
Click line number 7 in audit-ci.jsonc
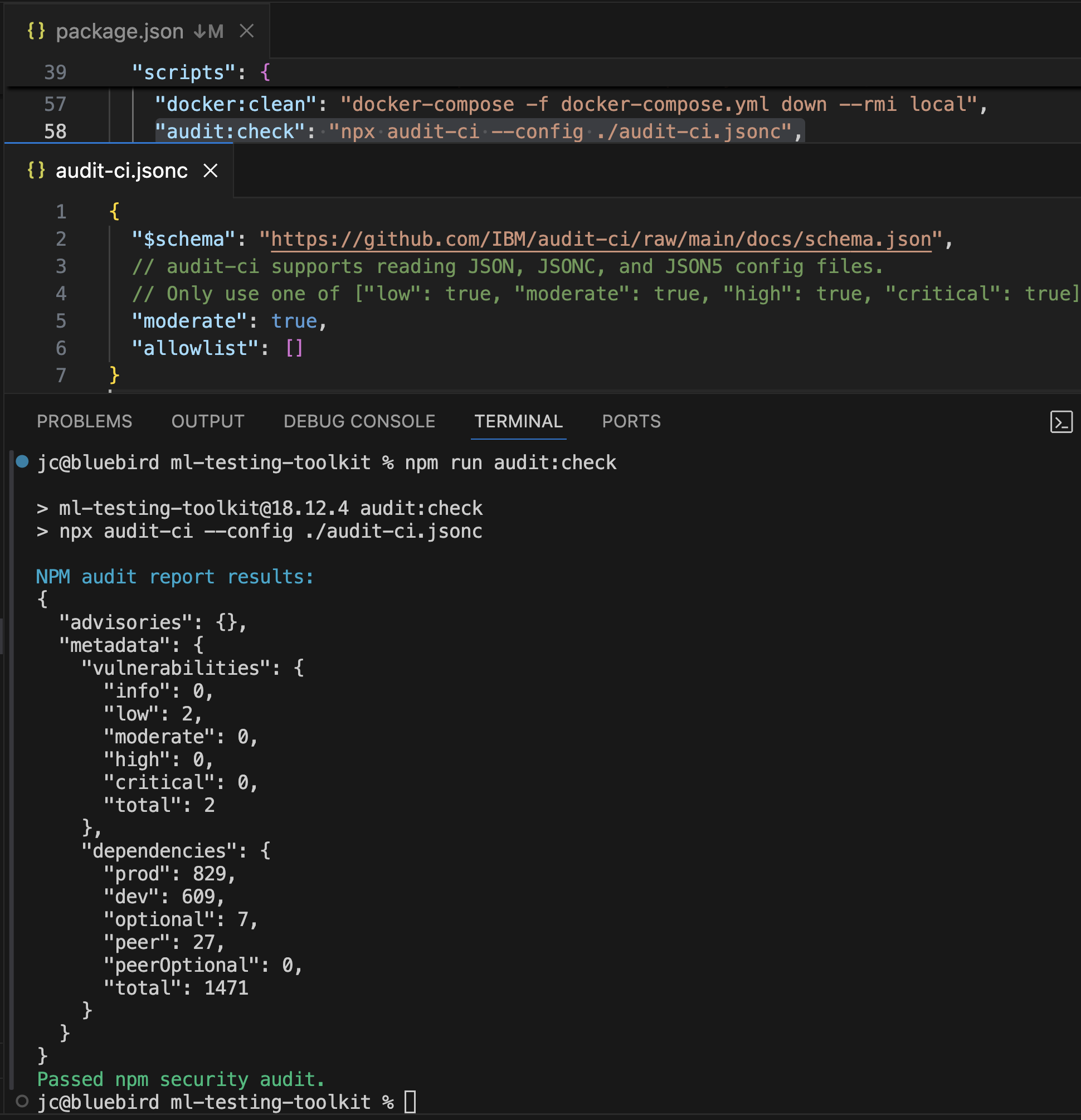(x=61, y=376)
